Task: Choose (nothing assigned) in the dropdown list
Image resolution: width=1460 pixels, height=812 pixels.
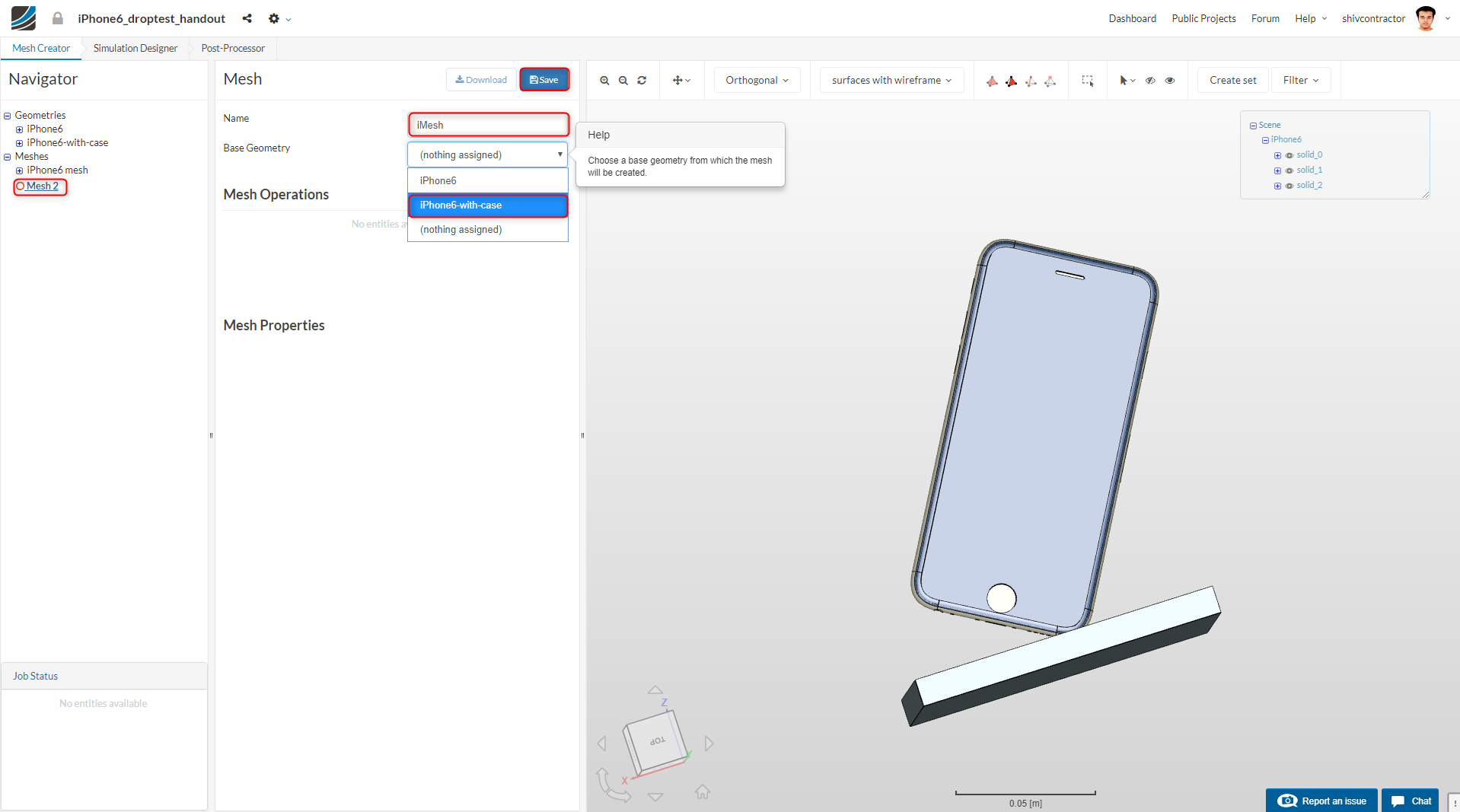Action: [x=488, y=230]
